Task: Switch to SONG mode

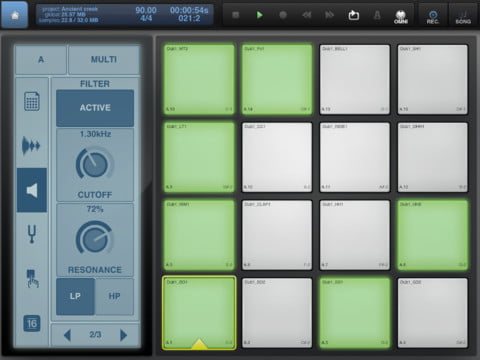Action: [463, 17]
